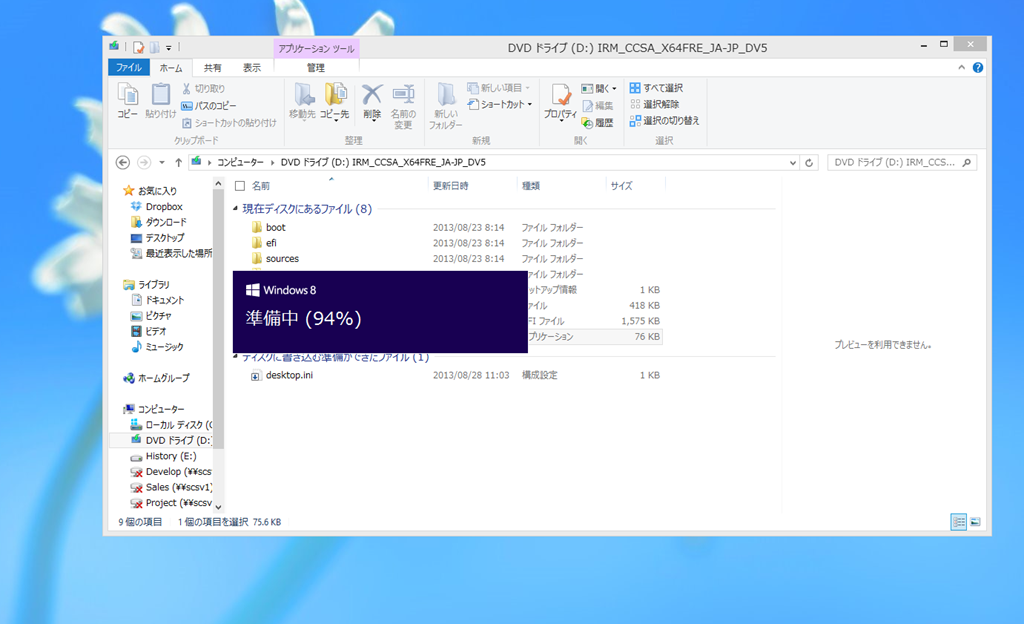Click Select none (選択解除)
This screenshot has height=624, width=1024.
pos(654,104)
